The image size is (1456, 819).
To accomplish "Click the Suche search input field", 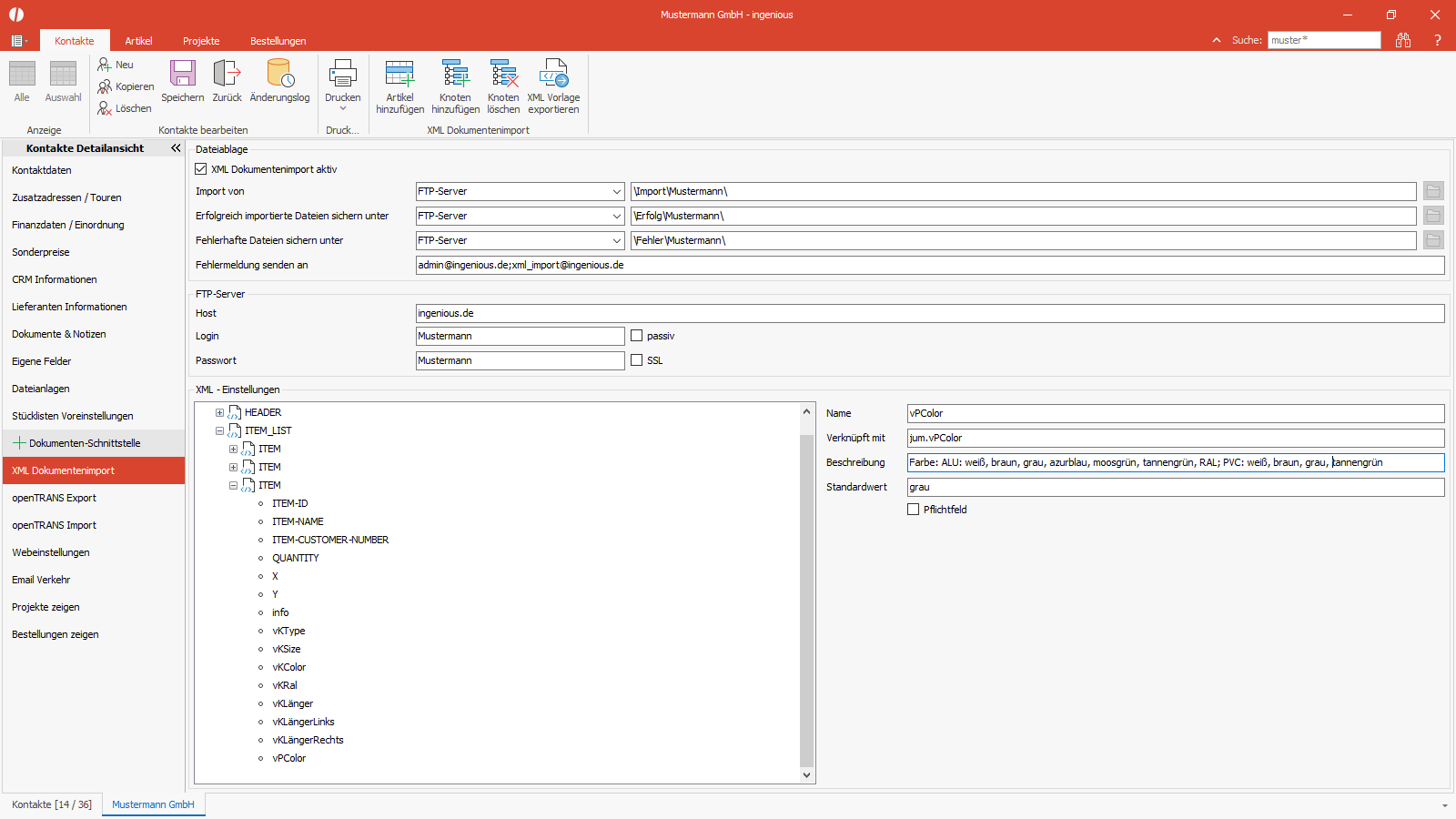I will click(1324, 40).
